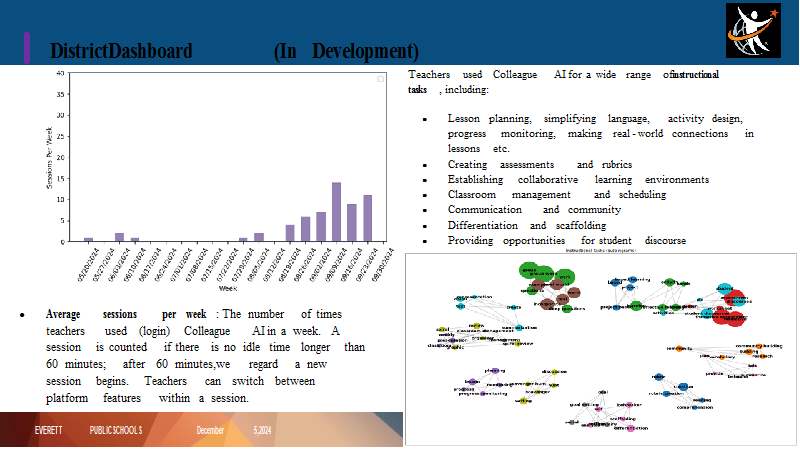Click 'platform features within a session' text
Viewport: 800px width, 450px height.
tap(147, 398)
